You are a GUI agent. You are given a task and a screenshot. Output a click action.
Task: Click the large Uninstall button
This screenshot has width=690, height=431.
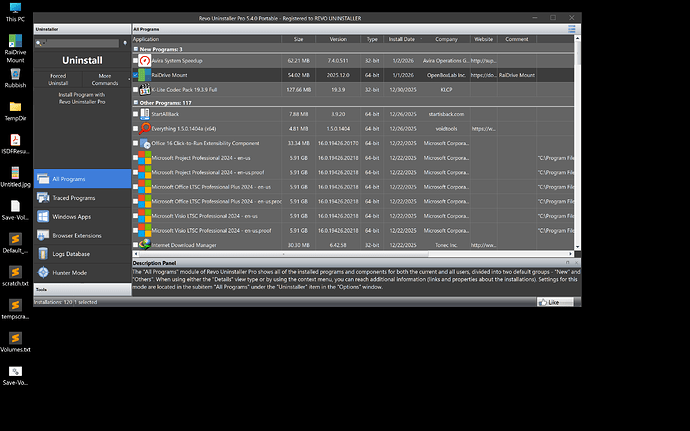(x=81, y=61)
